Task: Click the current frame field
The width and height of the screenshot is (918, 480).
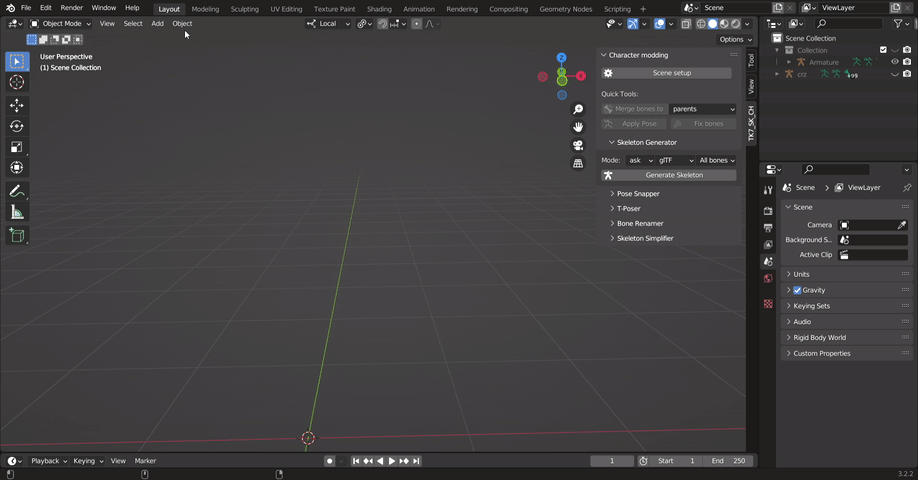Action: tap(612, 461)
